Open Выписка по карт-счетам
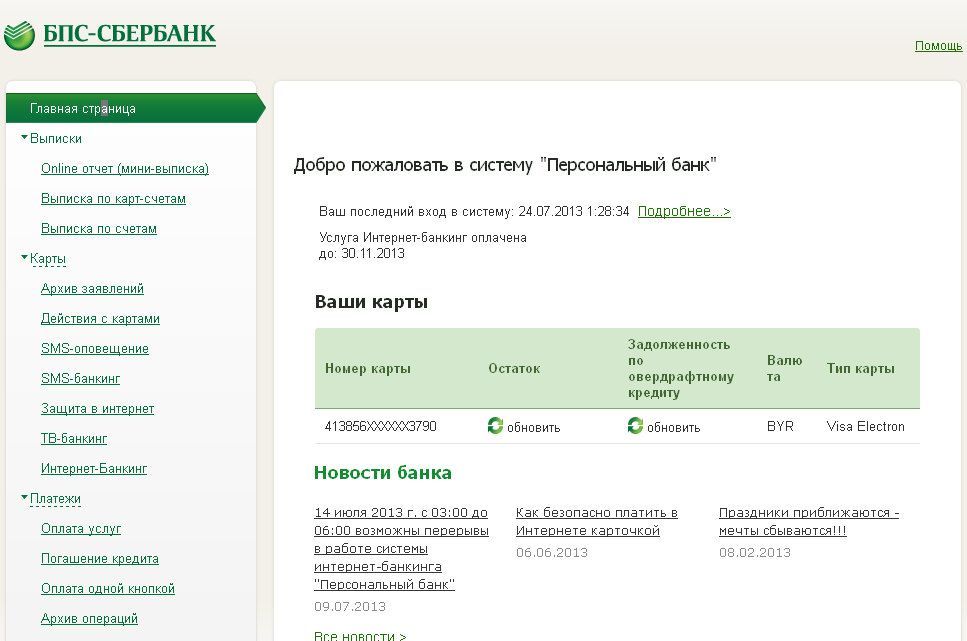Screen dimensions: 967x641 click(113, 199)
